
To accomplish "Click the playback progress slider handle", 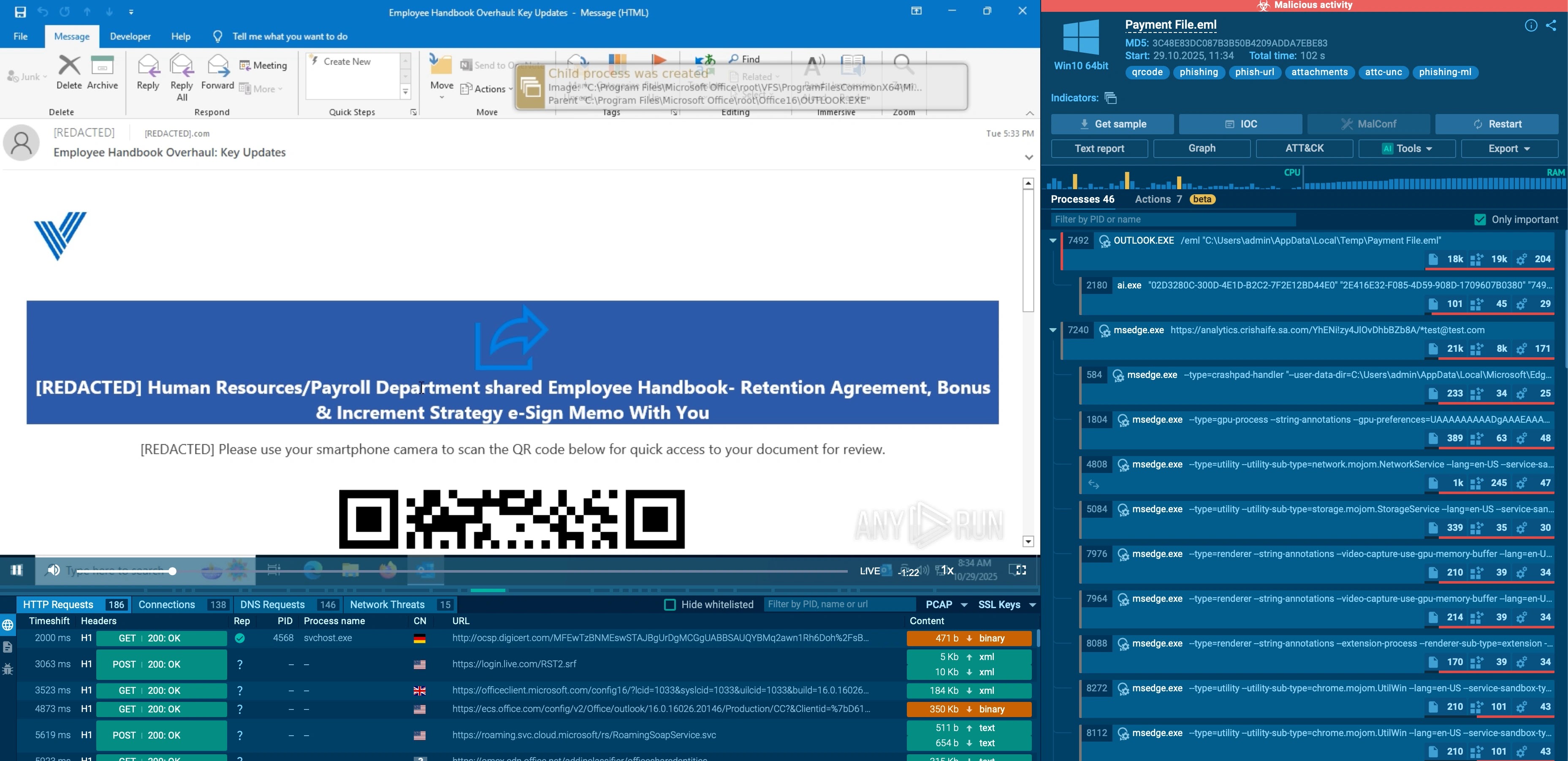I will [x=172, y=571].
